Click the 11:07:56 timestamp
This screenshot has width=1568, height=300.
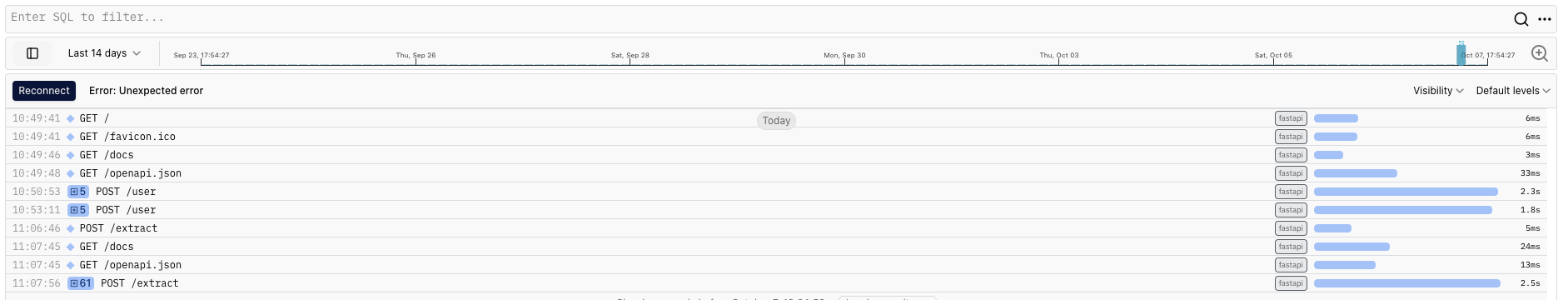pyautogui.click(x=36, y=283)
